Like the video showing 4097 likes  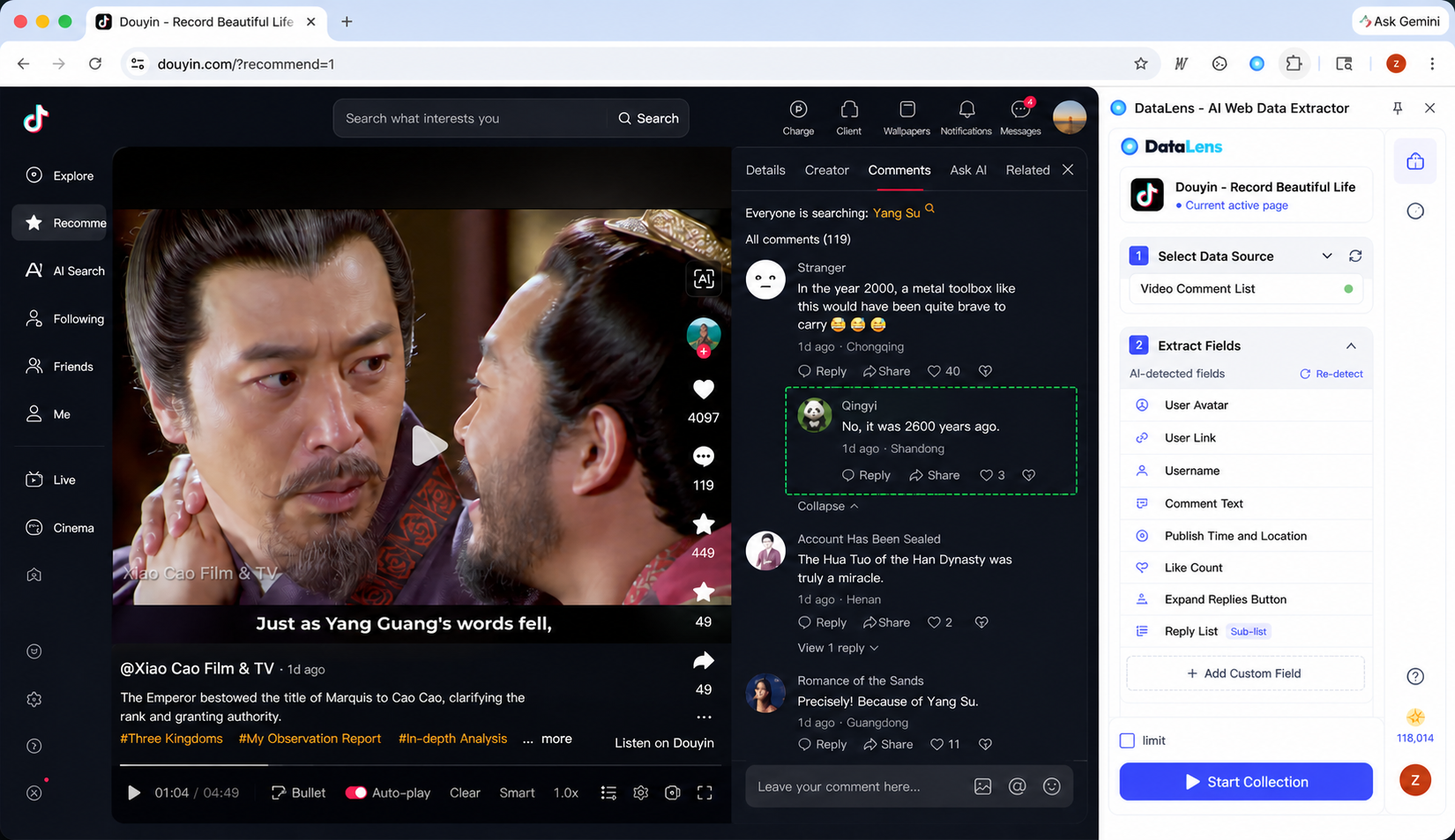pos(704,389)
